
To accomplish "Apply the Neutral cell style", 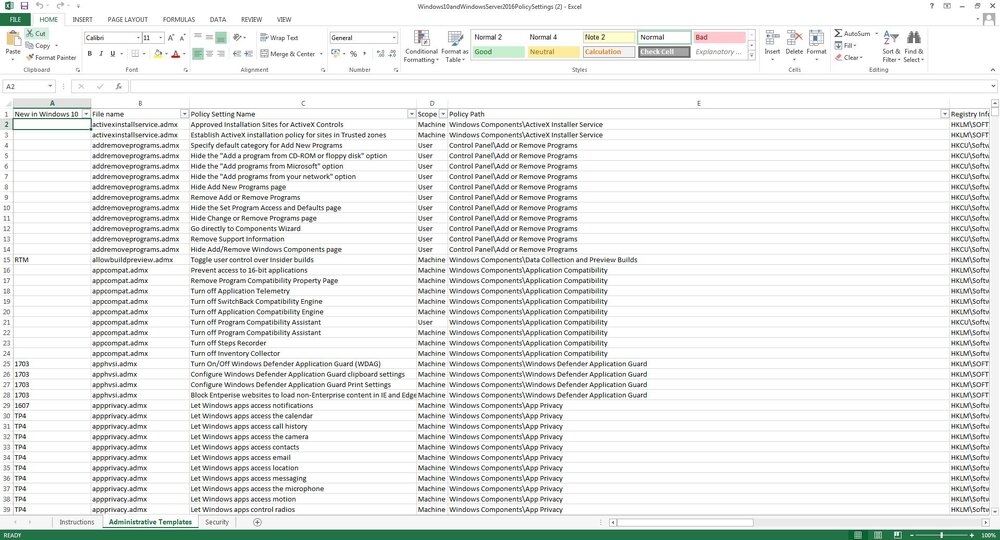I will pos(554,52).
